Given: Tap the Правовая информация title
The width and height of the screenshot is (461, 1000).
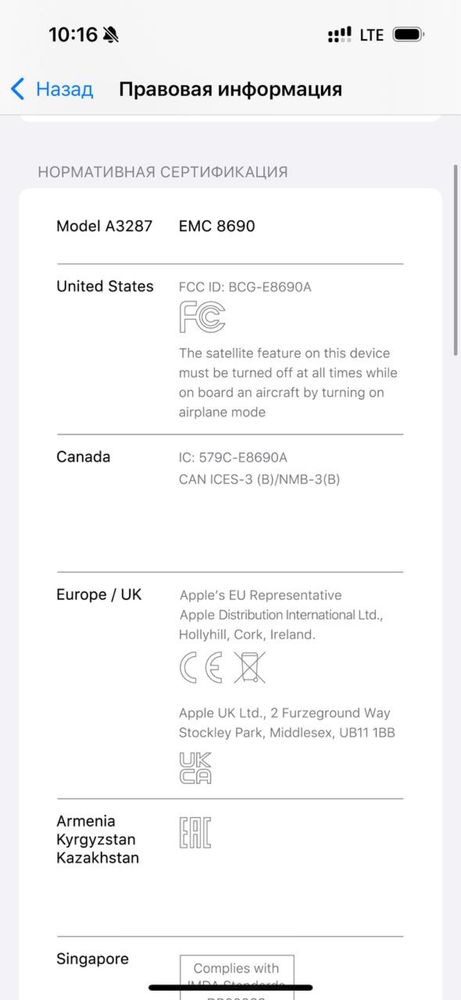Looking at the screenshot, I should [230, 89].
